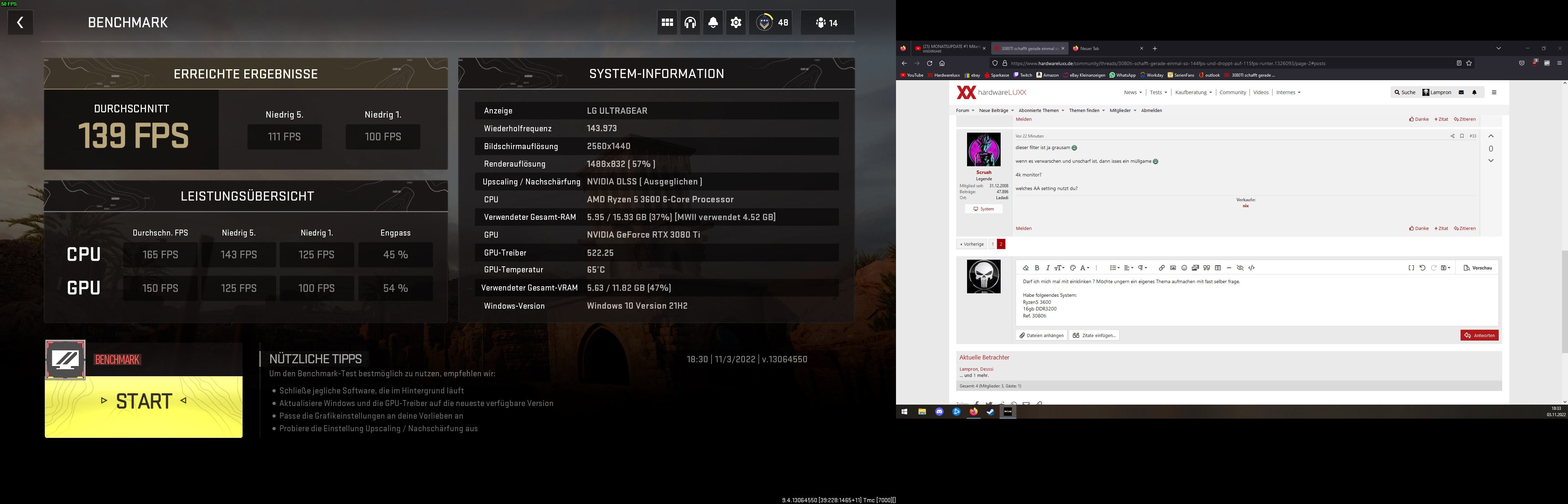Open the forum inbox envelope icon
Image resolution: width=1568 pixels, height=504 pixels.
pyautogui.click(x=1461, y=92)
